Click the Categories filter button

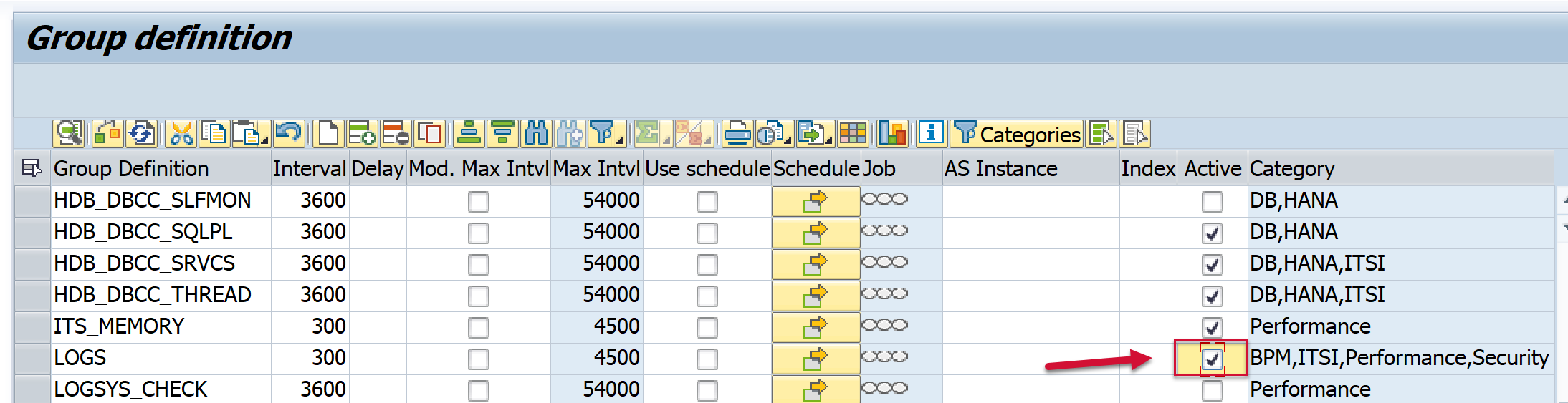tap(1017, 134)
